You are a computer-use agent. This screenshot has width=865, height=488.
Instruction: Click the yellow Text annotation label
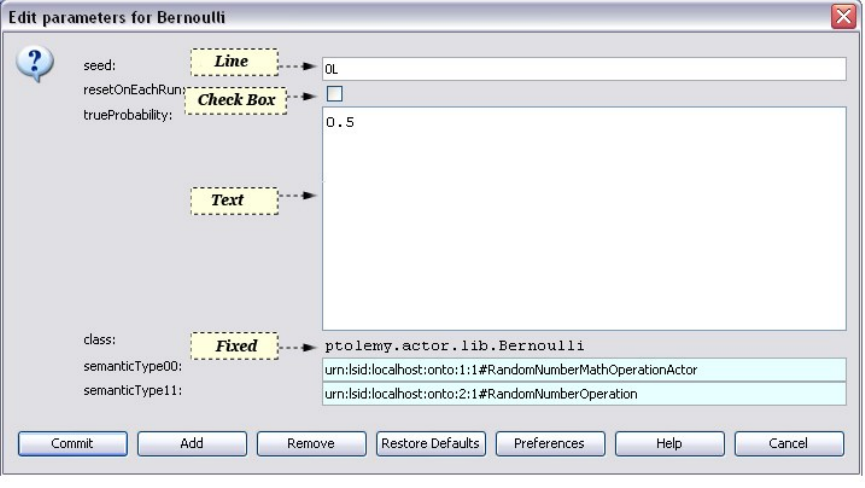point(228,200)
